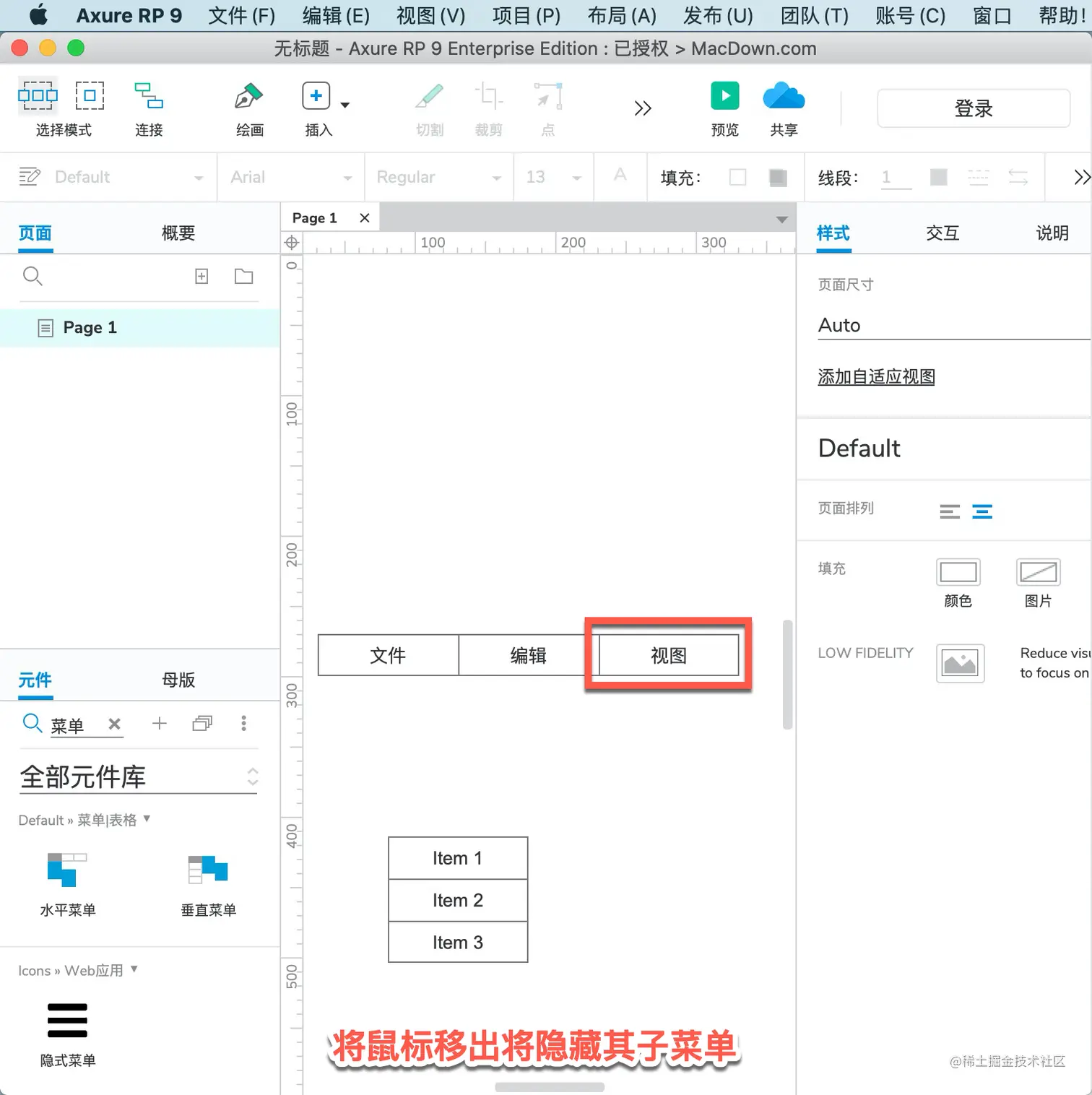Select the 隐式菜单 hamburger icon widget
The height and width of the screenshot is (1095, 1092).
(67, 1034)
